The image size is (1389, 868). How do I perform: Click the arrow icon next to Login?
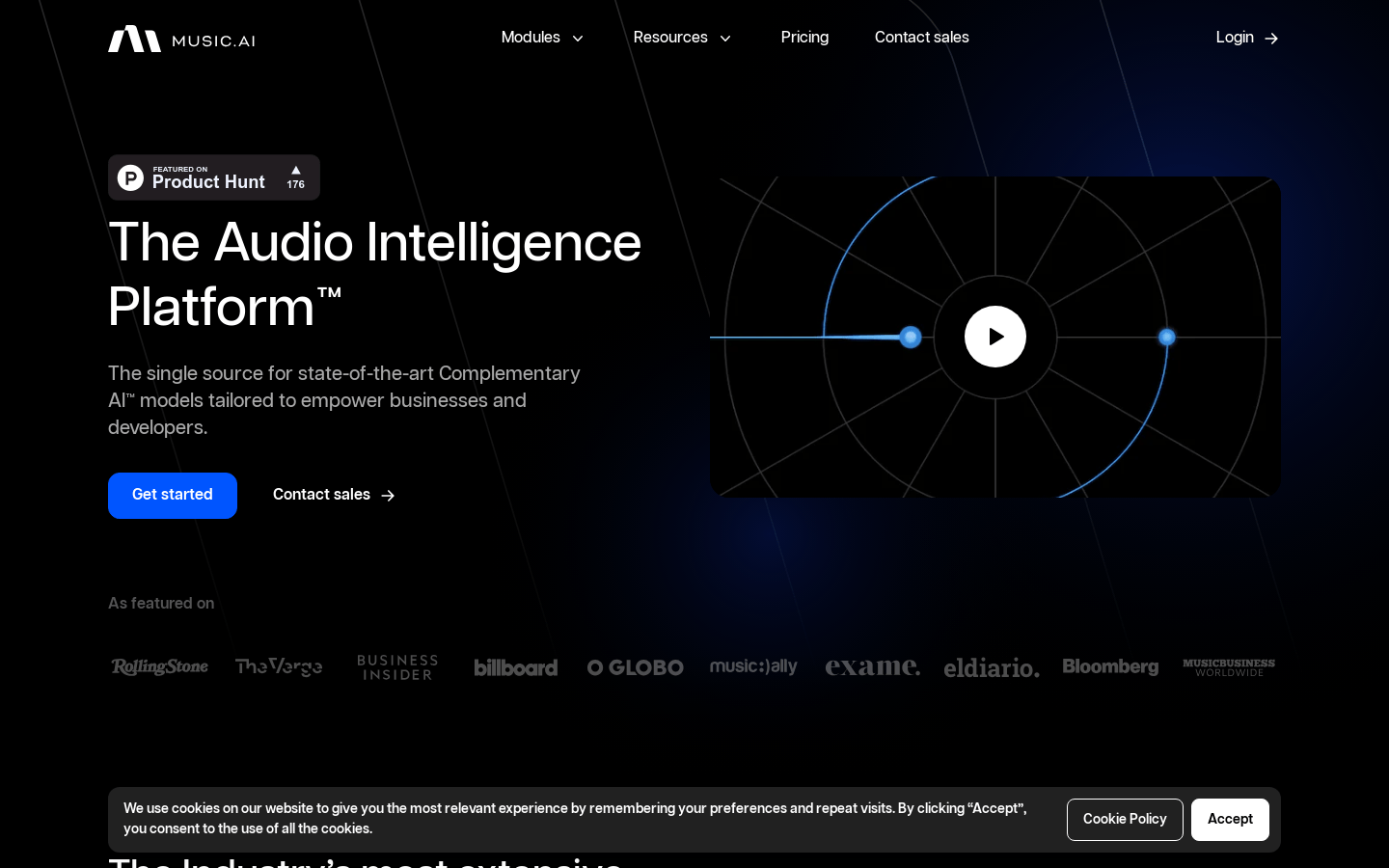pyautogui.click(x=1271, y=39)
